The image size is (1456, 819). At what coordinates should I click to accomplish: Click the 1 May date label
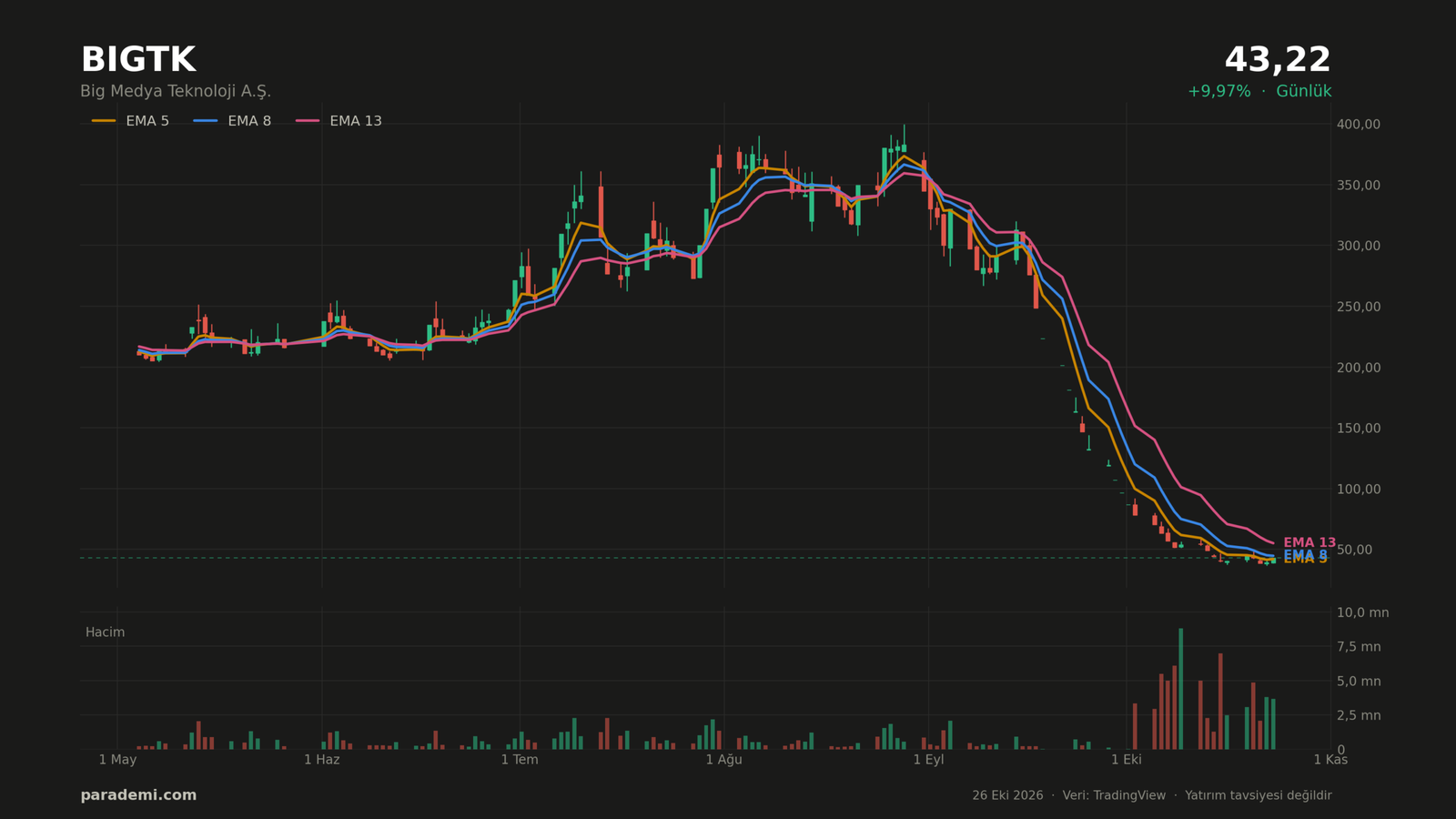(x=117, y=760)
